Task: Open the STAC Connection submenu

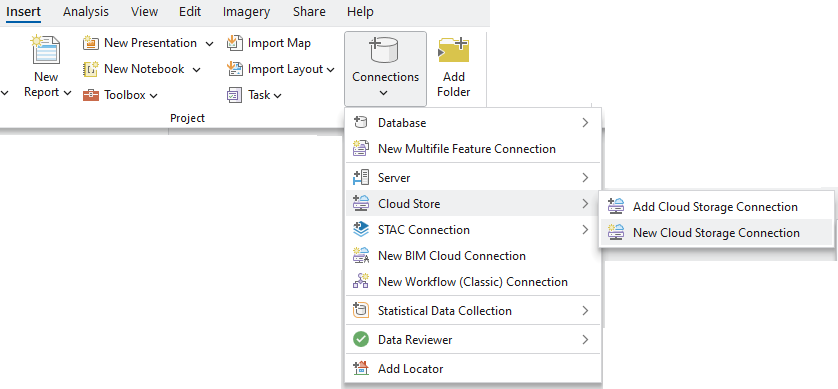Action: (474, 230)
